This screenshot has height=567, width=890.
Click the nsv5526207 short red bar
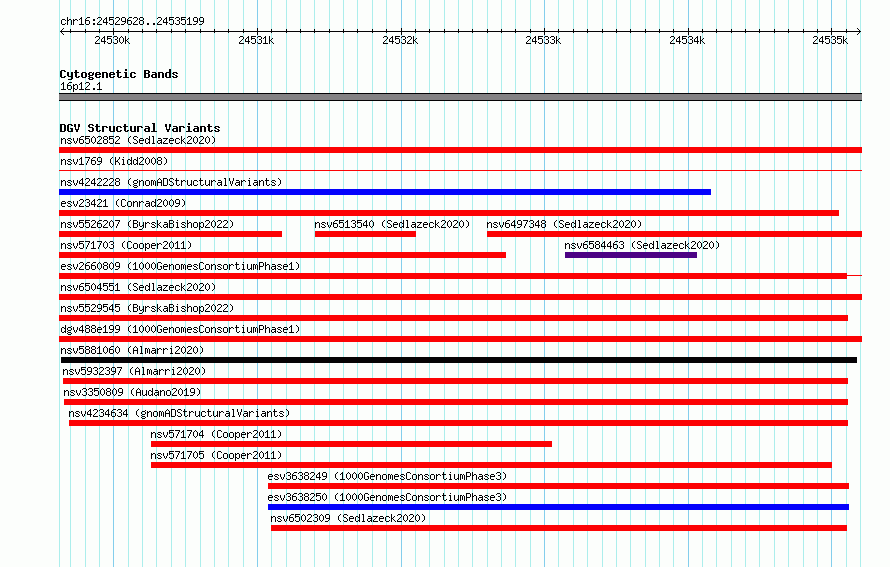coord(170,234)
